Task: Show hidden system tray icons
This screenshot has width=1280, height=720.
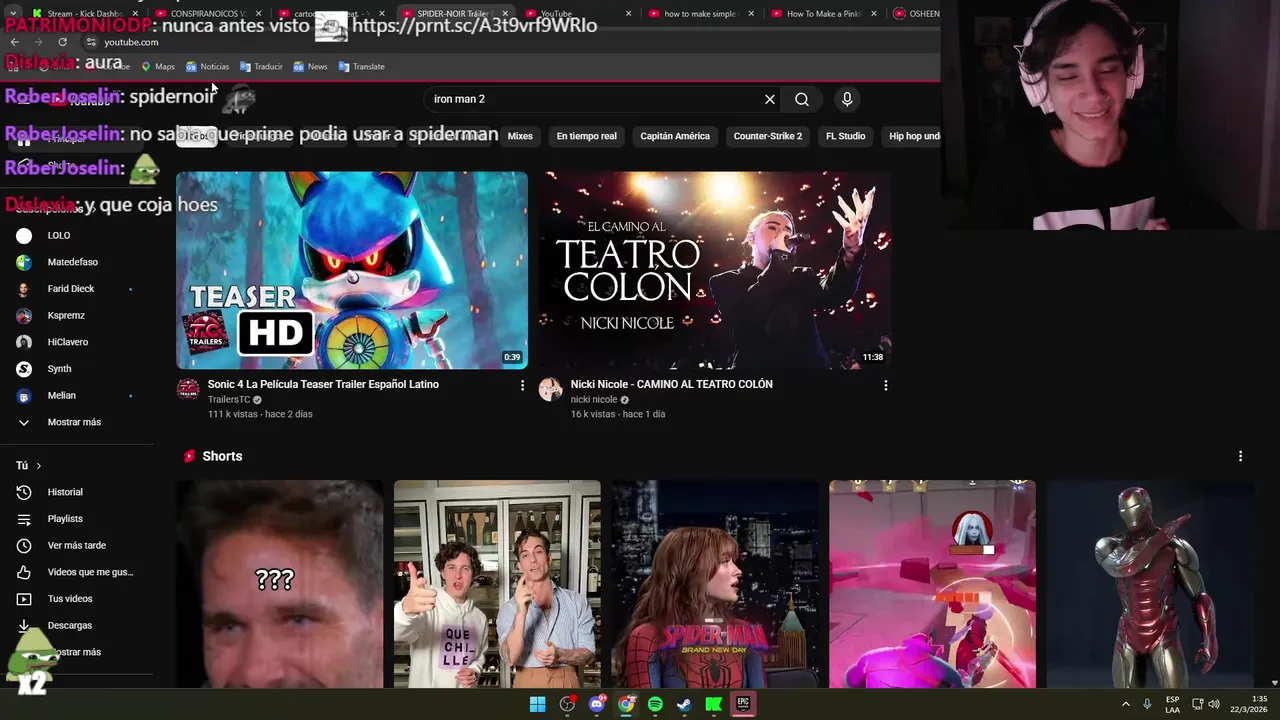Action: click(1125, 705)
